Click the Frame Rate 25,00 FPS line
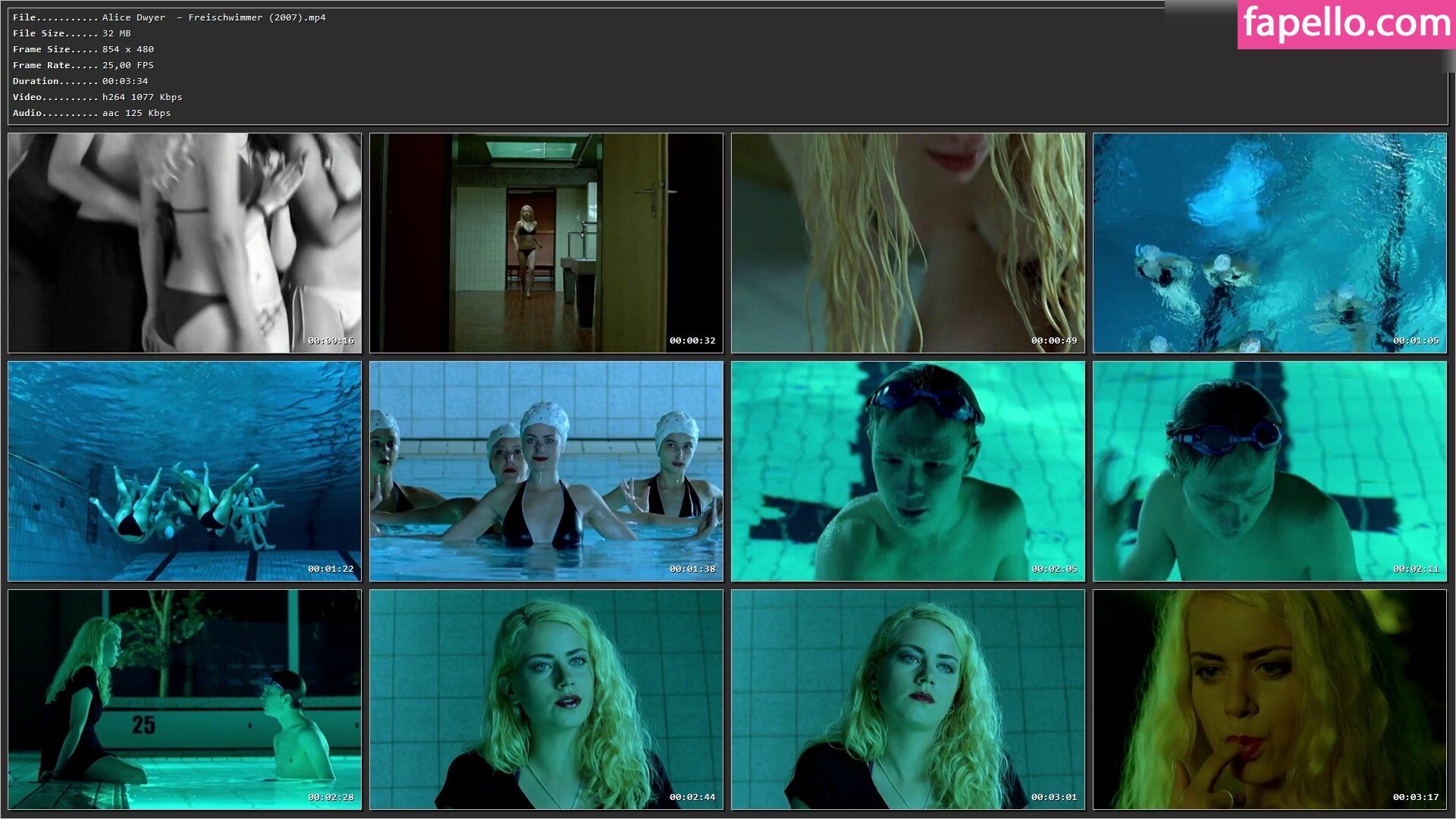 tap(83, 65)
